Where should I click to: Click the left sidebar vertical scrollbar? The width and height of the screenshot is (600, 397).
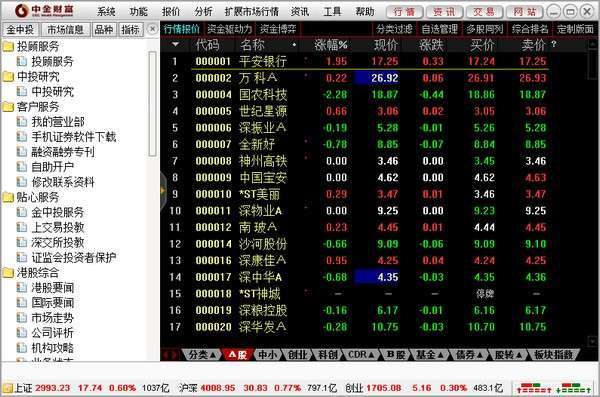152,103
